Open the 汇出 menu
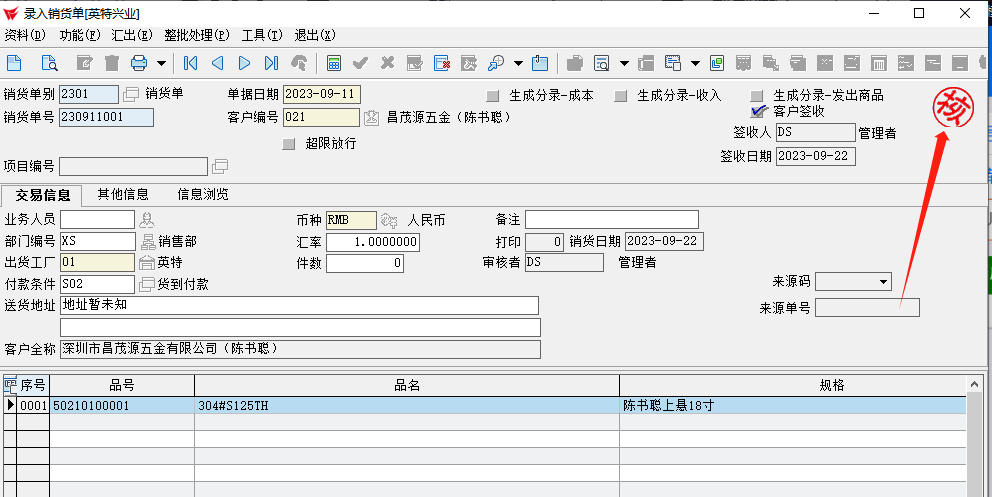The width and height of the screenshot is (992, 497). point(131,34)
